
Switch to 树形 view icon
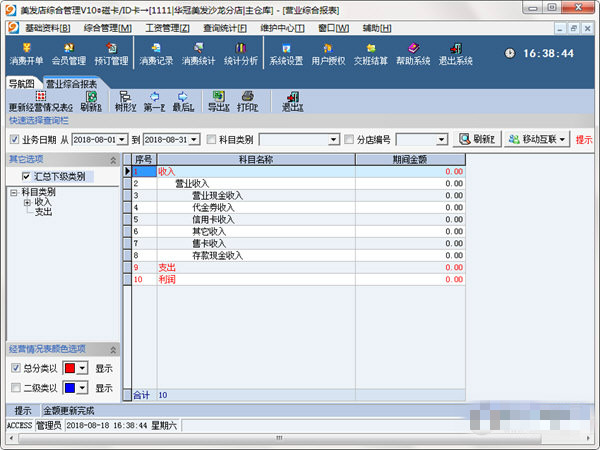pyautogui.click(x=126, y=102)
